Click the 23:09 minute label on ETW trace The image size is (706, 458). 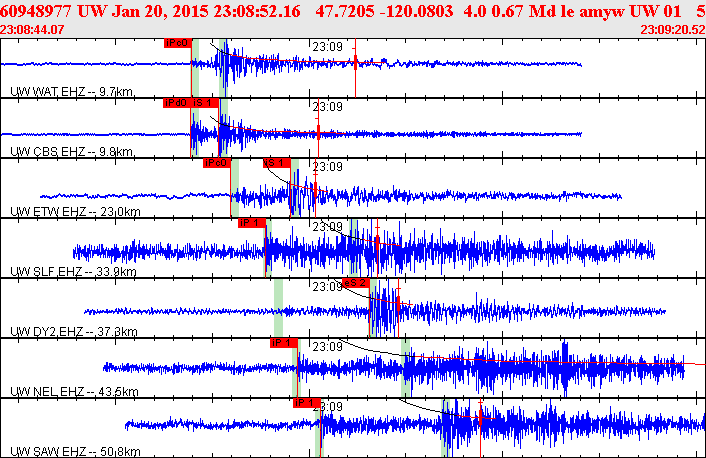pyautogui.click(x=328, y=167)
